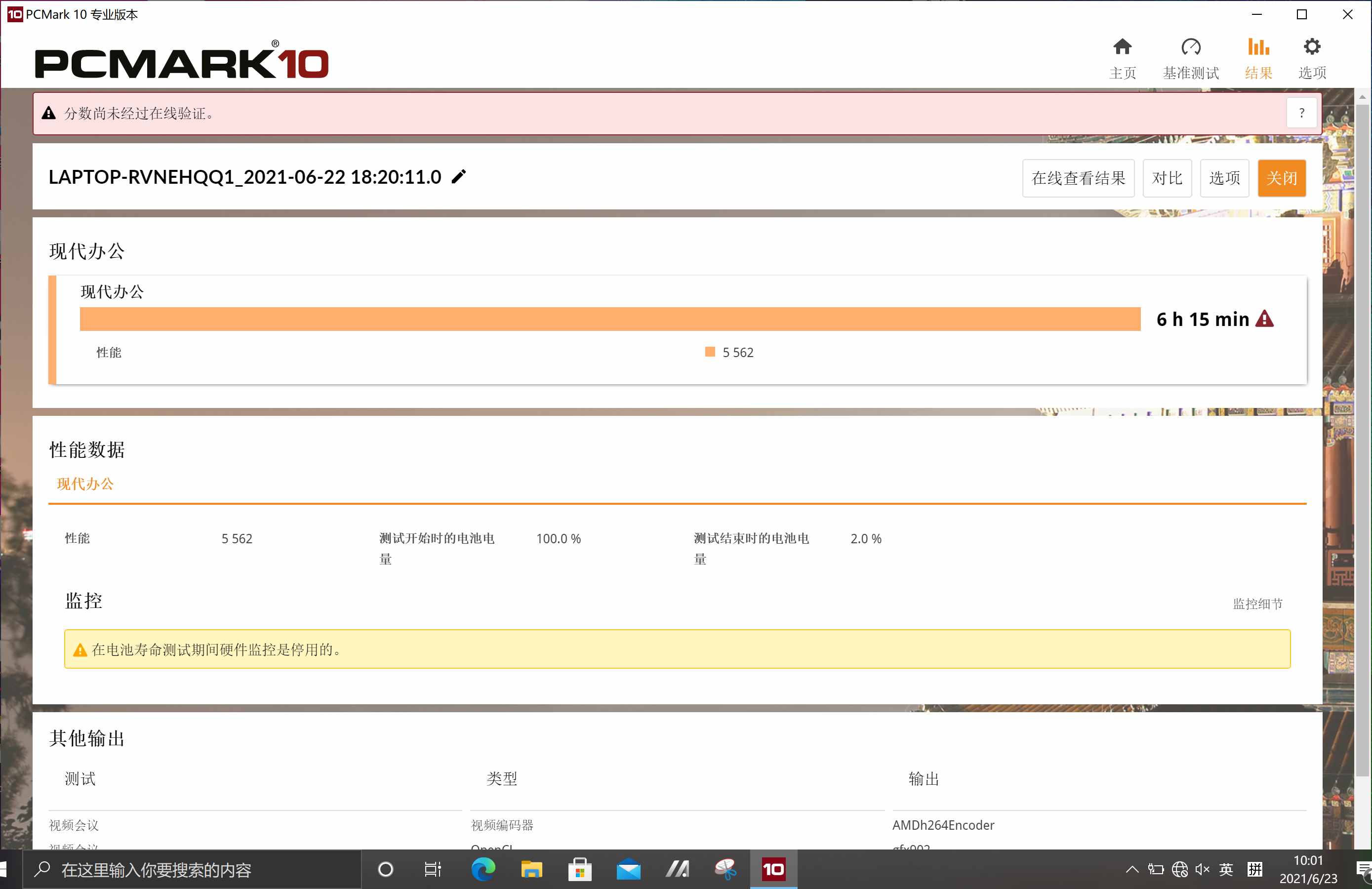Open the 选项 gear settings icon

(1312, 46)
